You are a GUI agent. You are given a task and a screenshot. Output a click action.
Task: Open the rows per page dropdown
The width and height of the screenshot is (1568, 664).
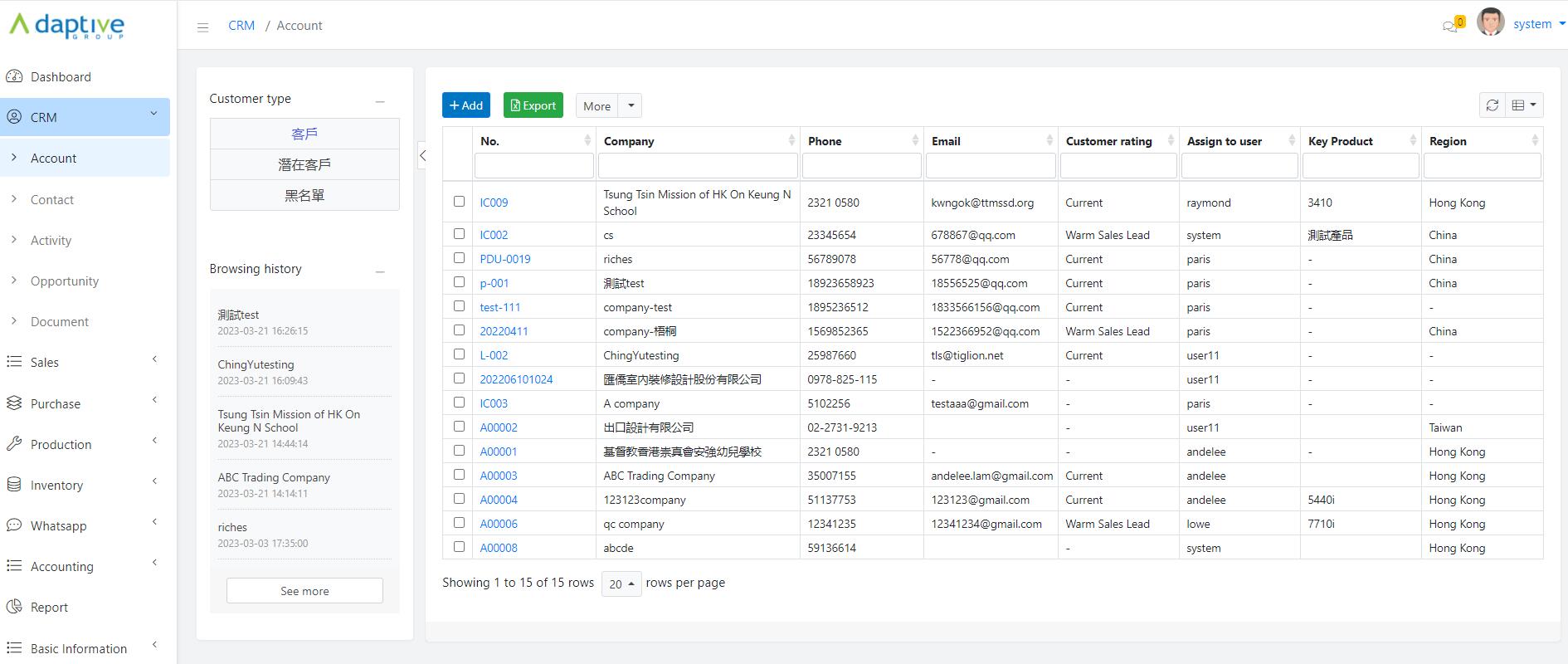[x=621, y=583]
